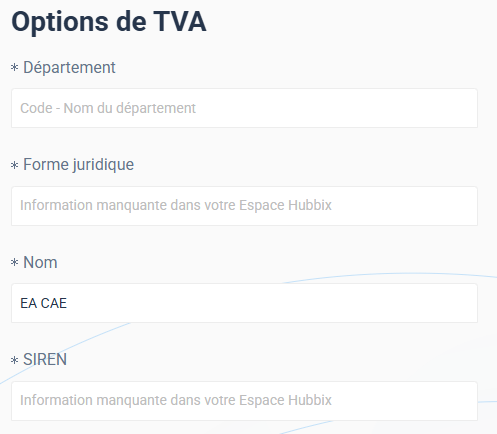Click the Nom field label
This screenshot has height=434, width=497.
[40, 262]
